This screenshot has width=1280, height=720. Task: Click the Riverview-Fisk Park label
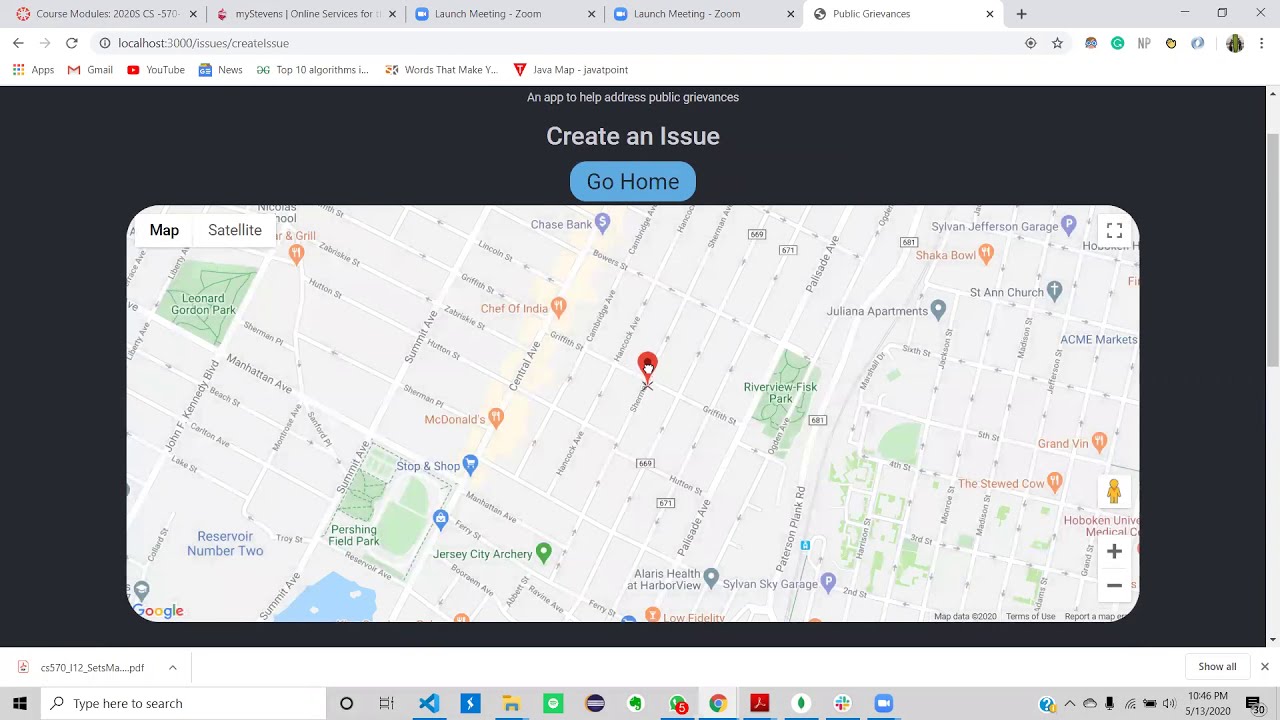point(780,392)
